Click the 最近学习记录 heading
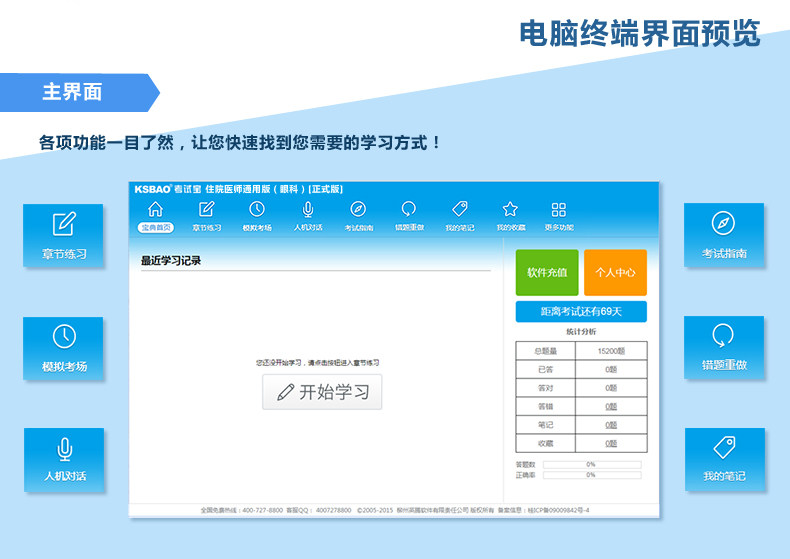Viewport: 790px width, 559px height. tap(171, 260)
